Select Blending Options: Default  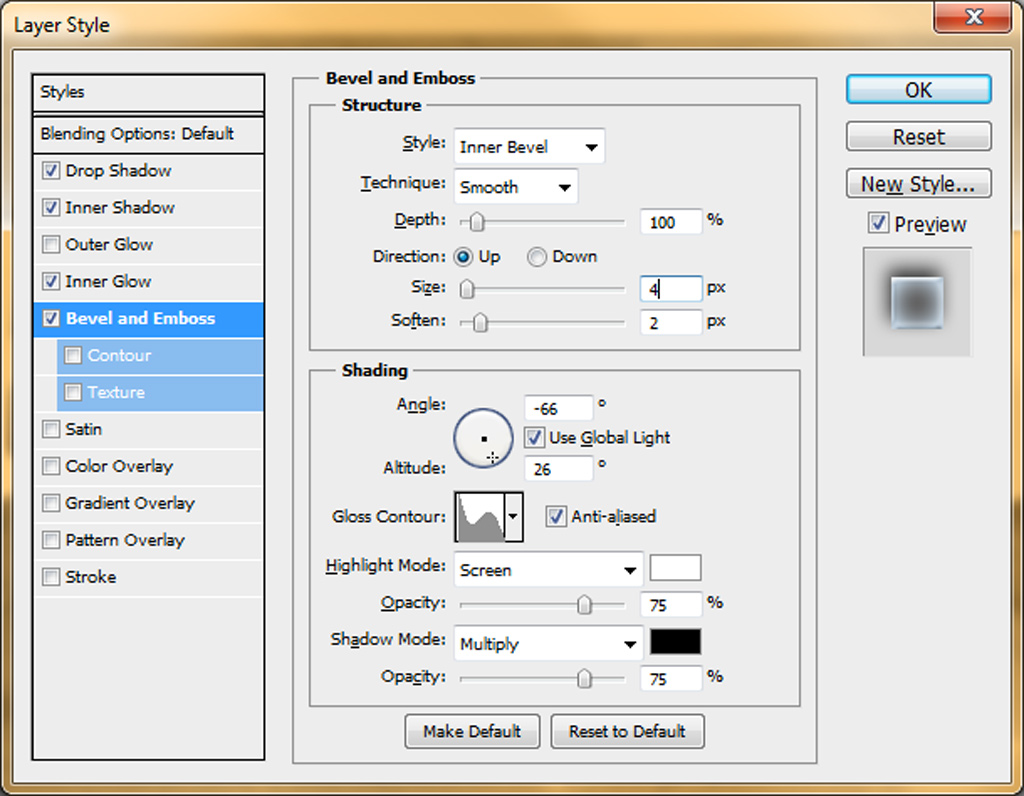coord(148,135)
